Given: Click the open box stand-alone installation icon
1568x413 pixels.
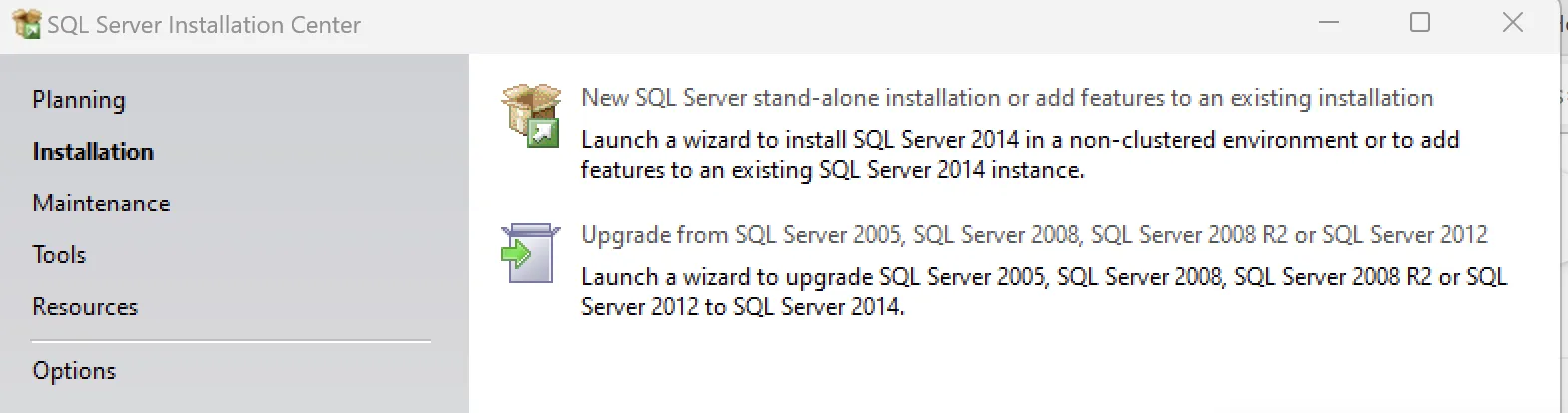Looking at the screenshot, I should tap(531, 115).
